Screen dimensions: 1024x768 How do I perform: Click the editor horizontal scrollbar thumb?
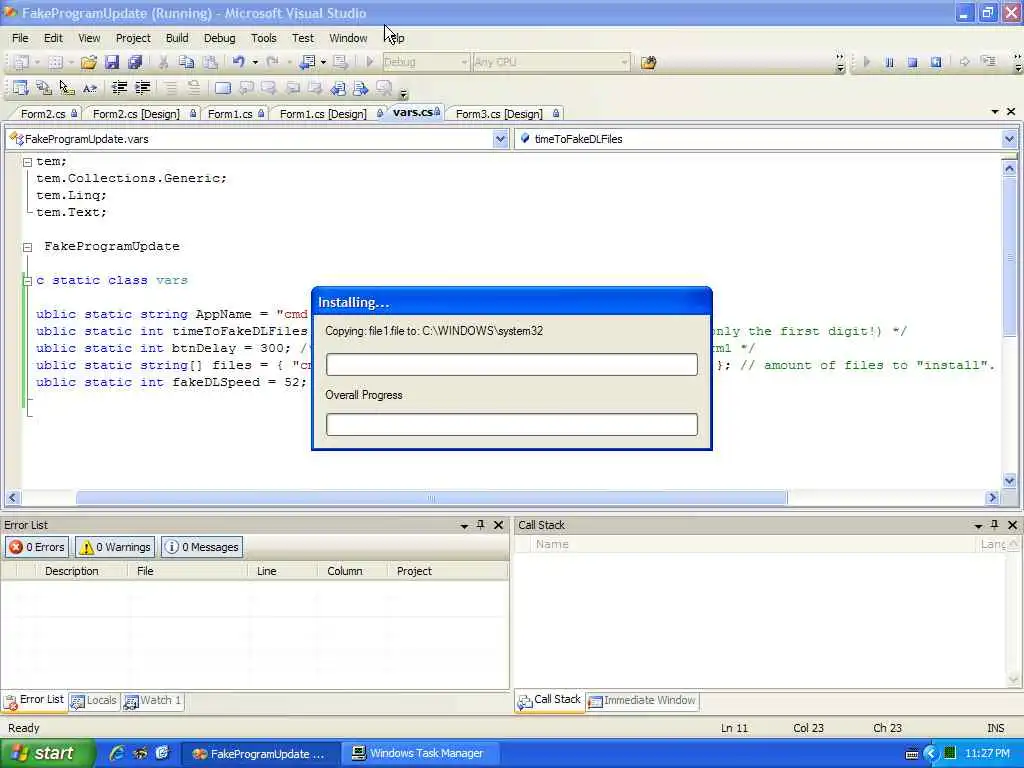point(431,498)
